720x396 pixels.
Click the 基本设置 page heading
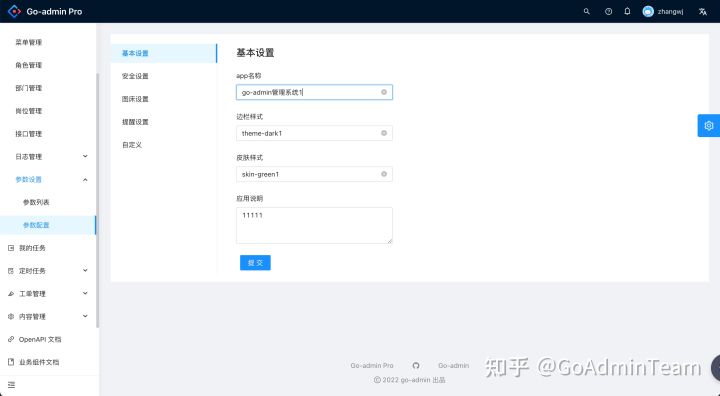[255, 52]
